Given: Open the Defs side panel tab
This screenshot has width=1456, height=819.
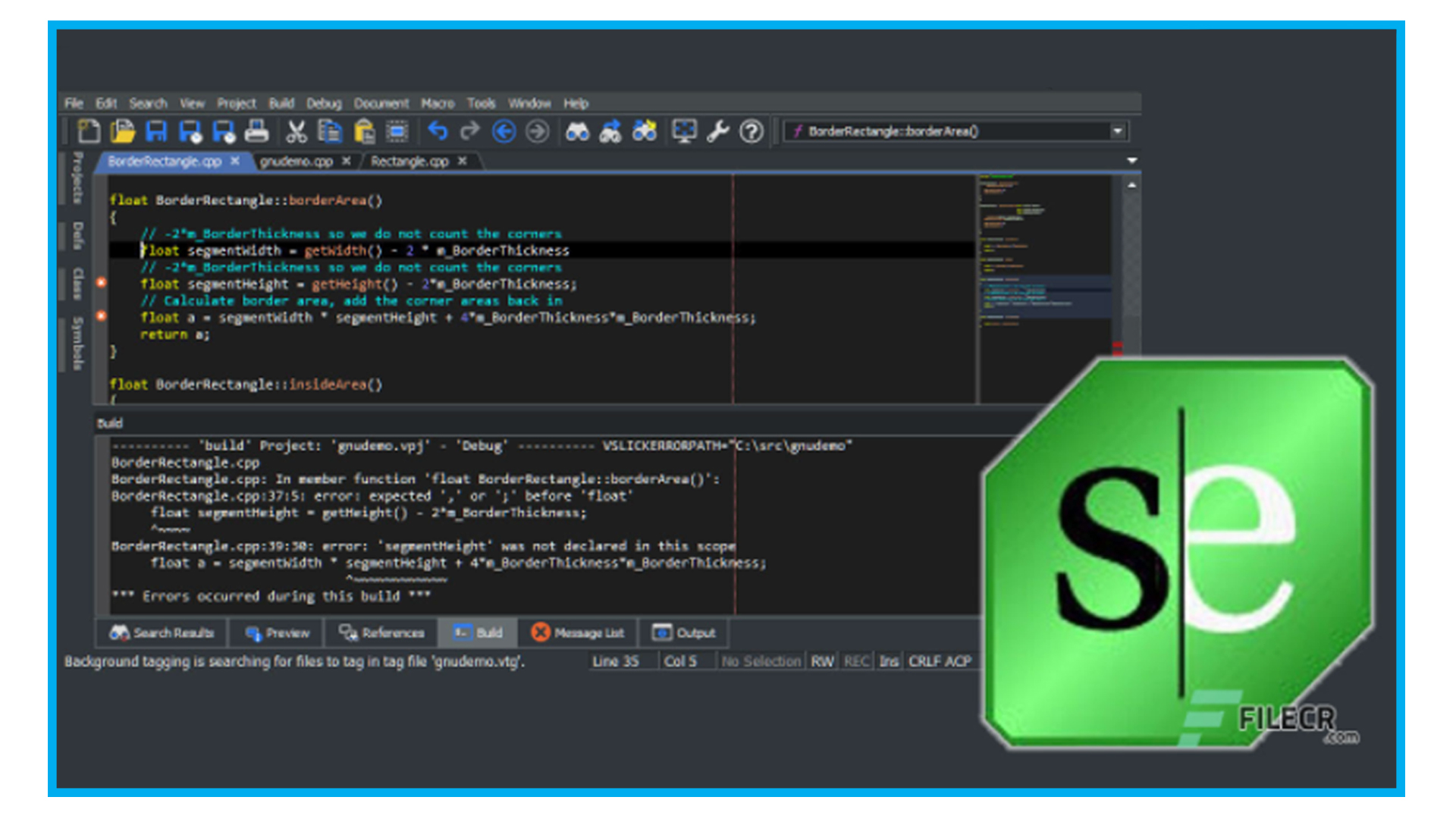Looking at the screenshot, I should [x=77, y=235].
